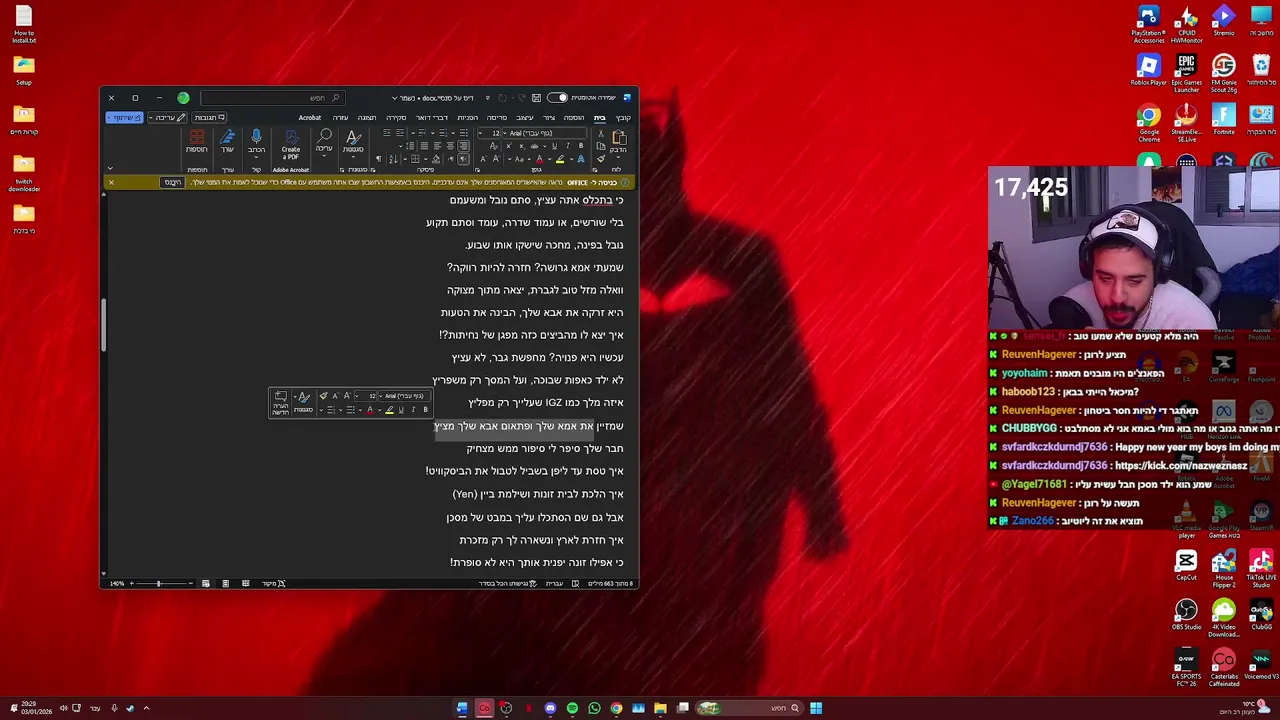Image resolution: width=1280 pixels, height=720 pixels.
Task: Click into the Word title search box
Action: pos(273,98)
